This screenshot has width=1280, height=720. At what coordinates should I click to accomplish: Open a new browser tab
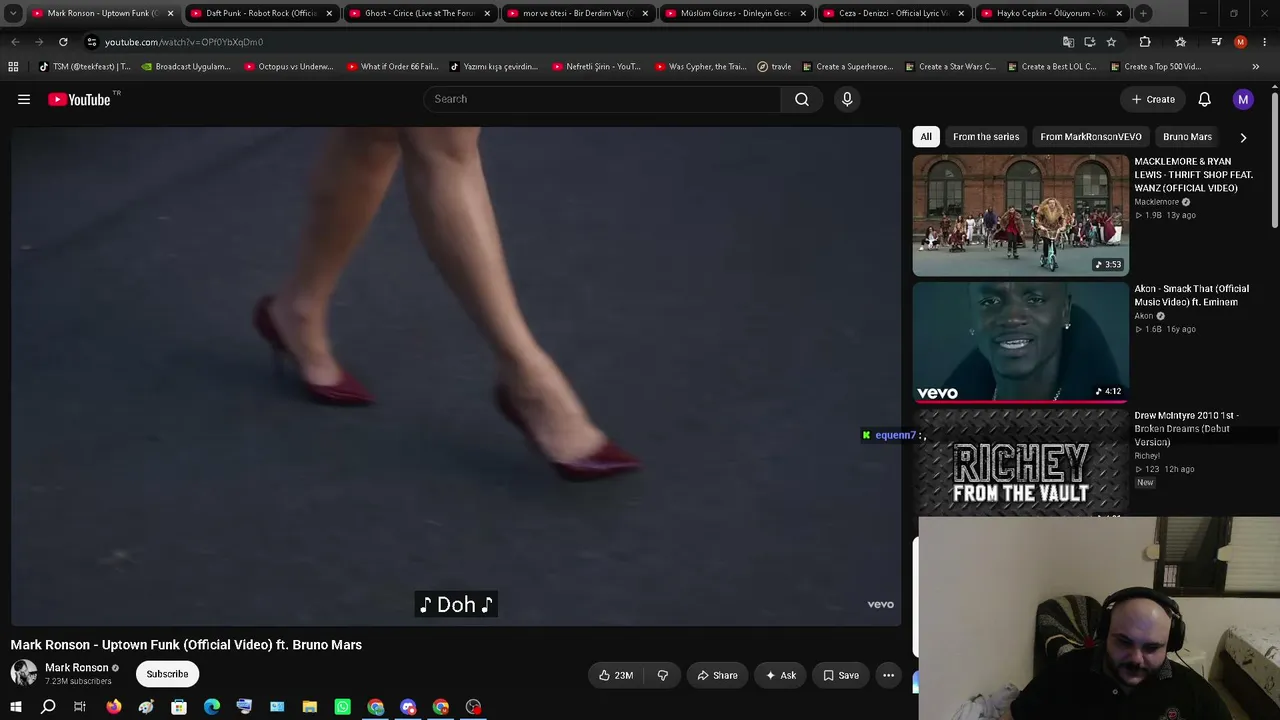pos(1143,13)
